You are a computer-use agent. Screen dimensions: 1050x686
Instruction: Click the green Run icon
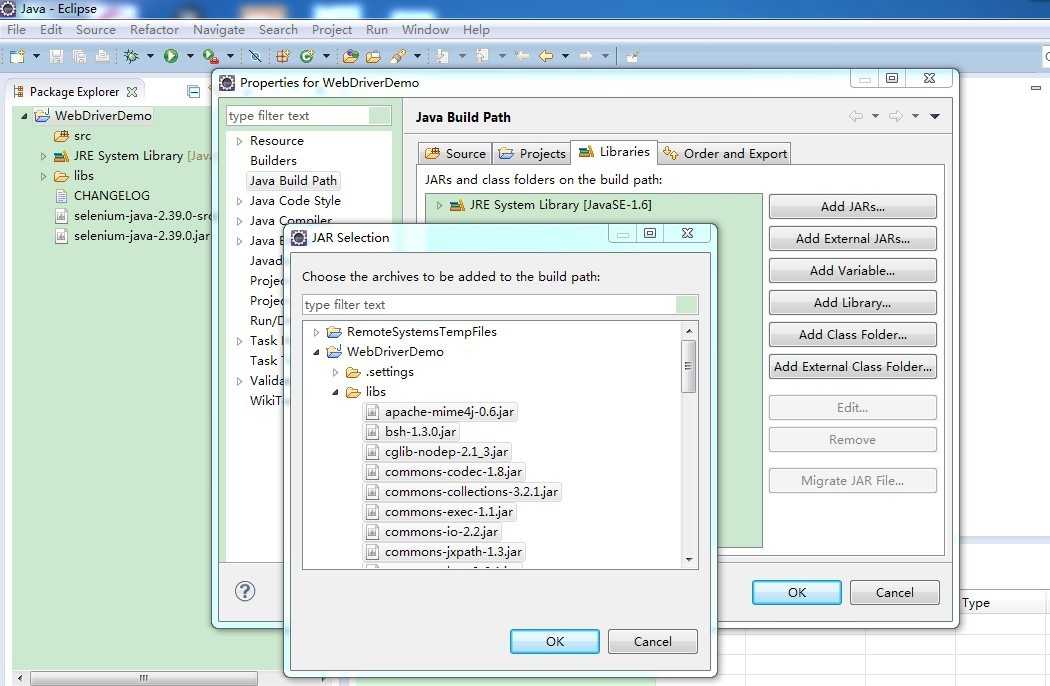(x=171, y=56)
